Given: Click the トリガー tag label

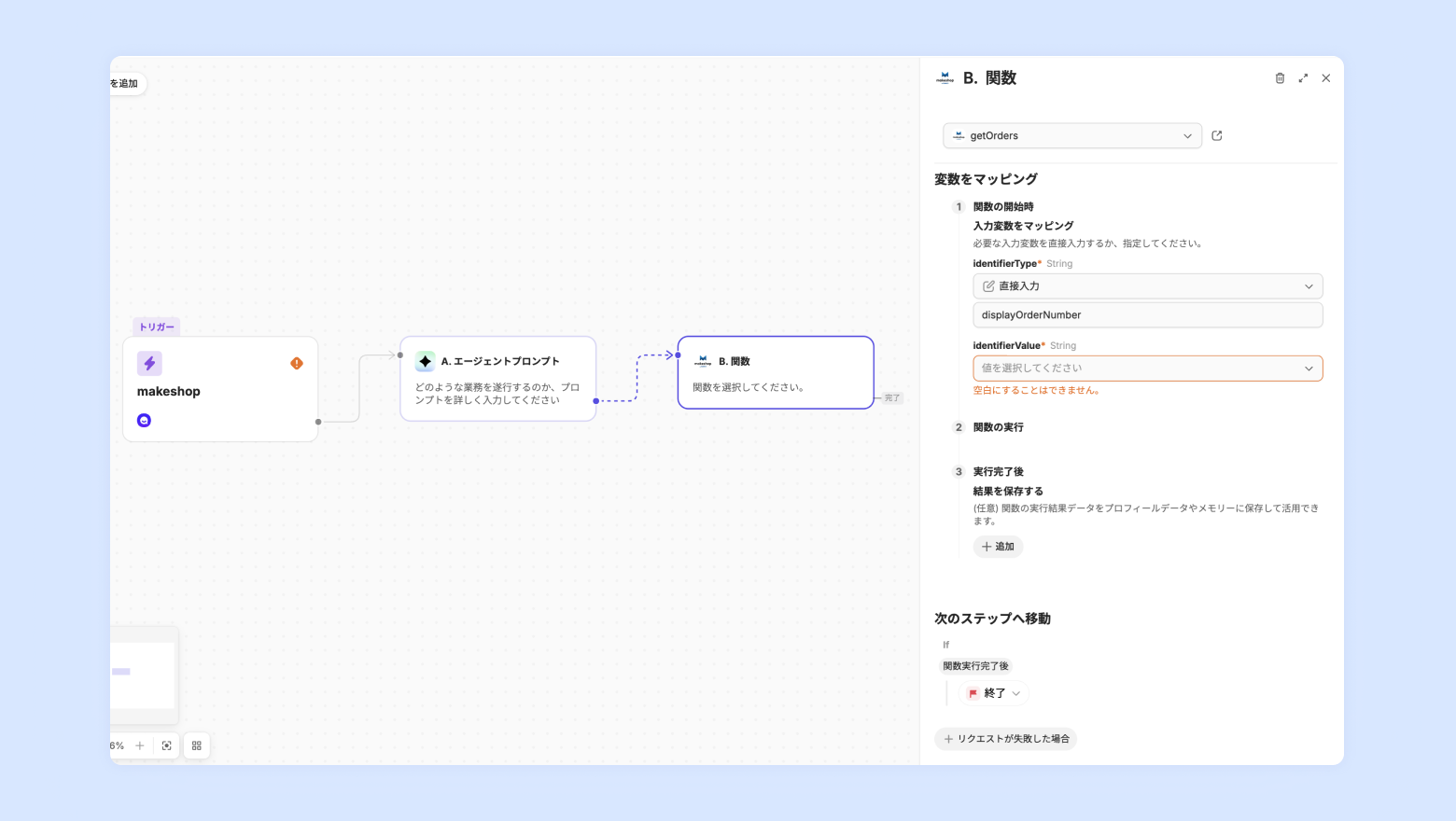Looking at the screenshot, I should click(157, 327).
